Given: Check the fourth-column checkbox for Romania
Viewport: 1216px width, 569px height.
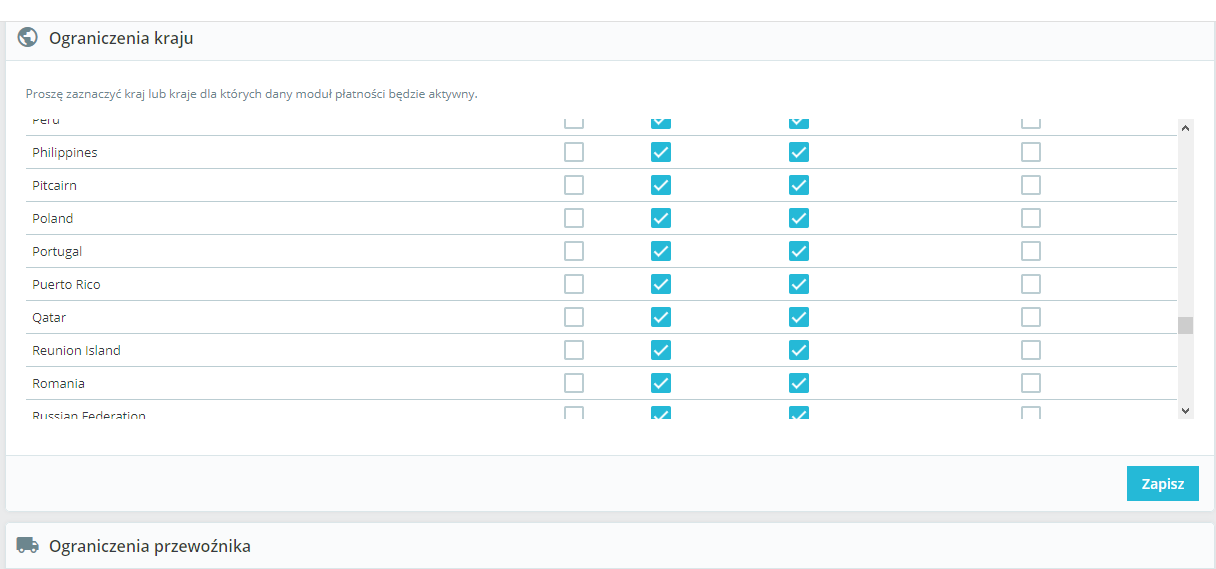Looking at the screenshot, I should pyautogui.click(x=1031, y=383).
